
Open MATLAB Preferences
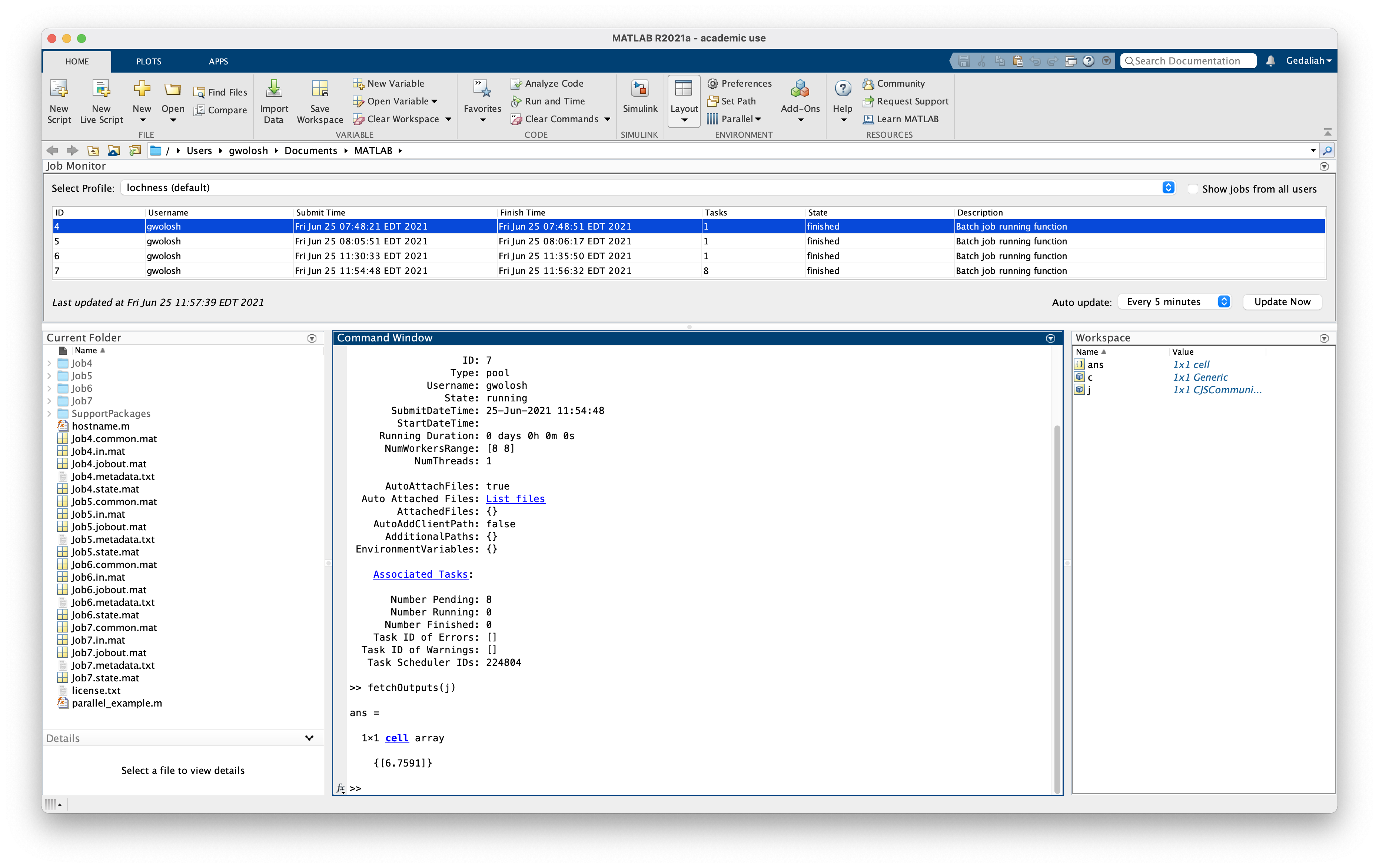(739, 84)
